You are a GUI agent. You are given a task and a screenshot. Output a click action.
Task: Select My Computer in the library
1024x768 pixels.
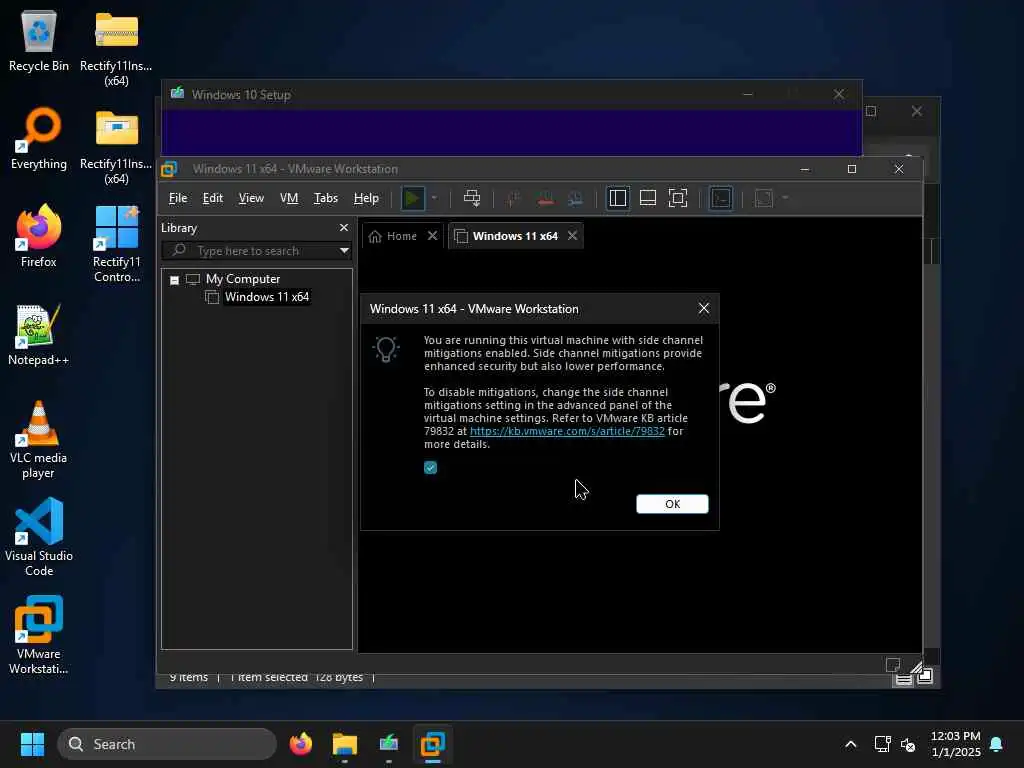(243, 279)
